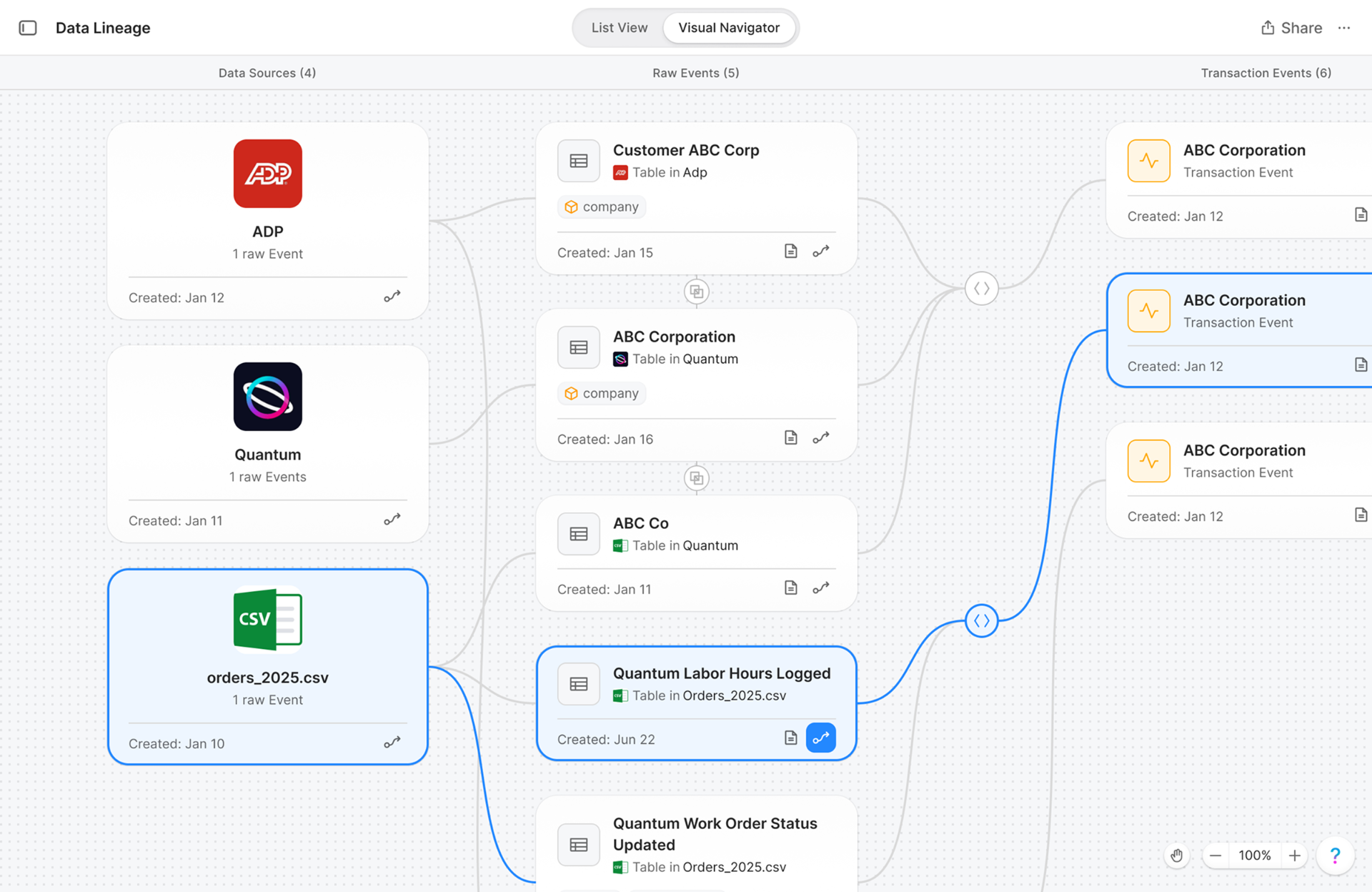The image size is (1372, 892).
Task: Show lineage for the orders_2025.csv source
Action: click(x=392, y=743)
